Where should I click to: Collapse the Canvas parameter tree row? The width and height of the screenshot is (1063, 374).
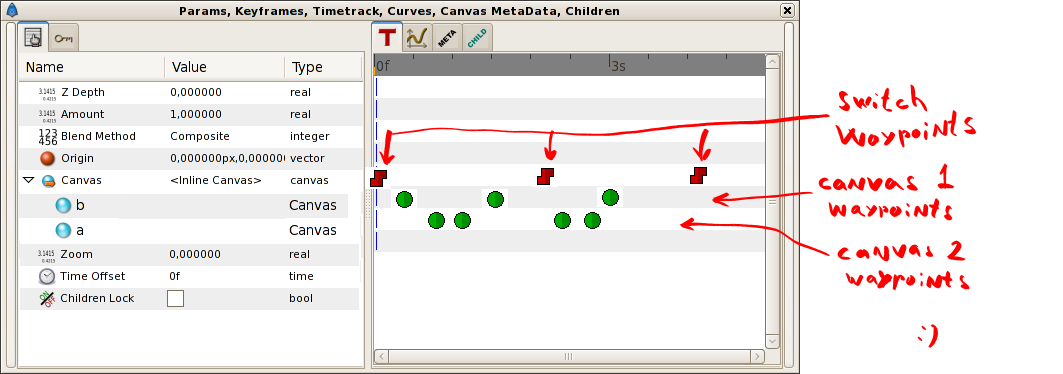(x=28, y=180)
